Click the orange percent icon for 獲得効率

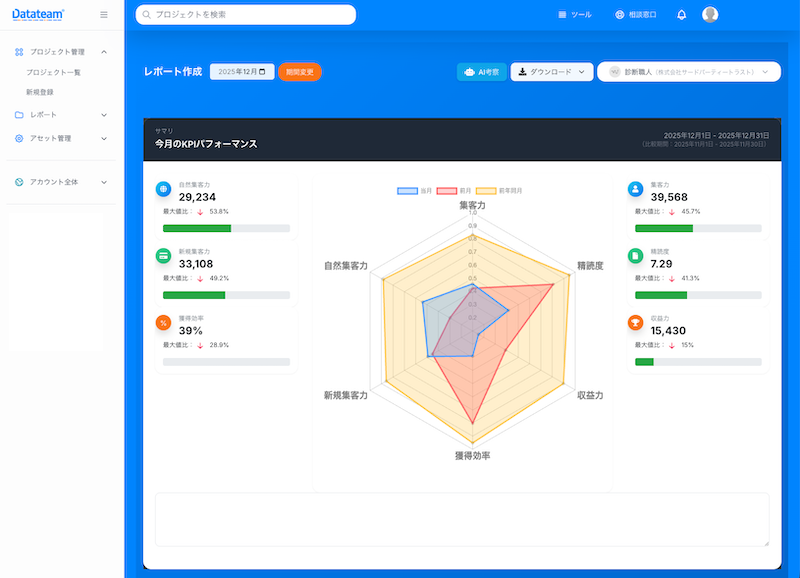tap(163, 323)
